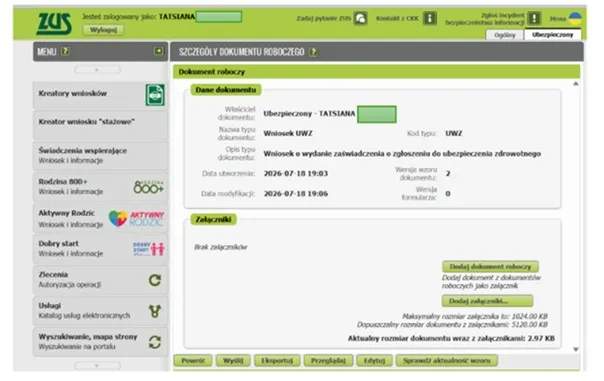Open the Zlecenia refresh arrow icon

pos(155,280)
